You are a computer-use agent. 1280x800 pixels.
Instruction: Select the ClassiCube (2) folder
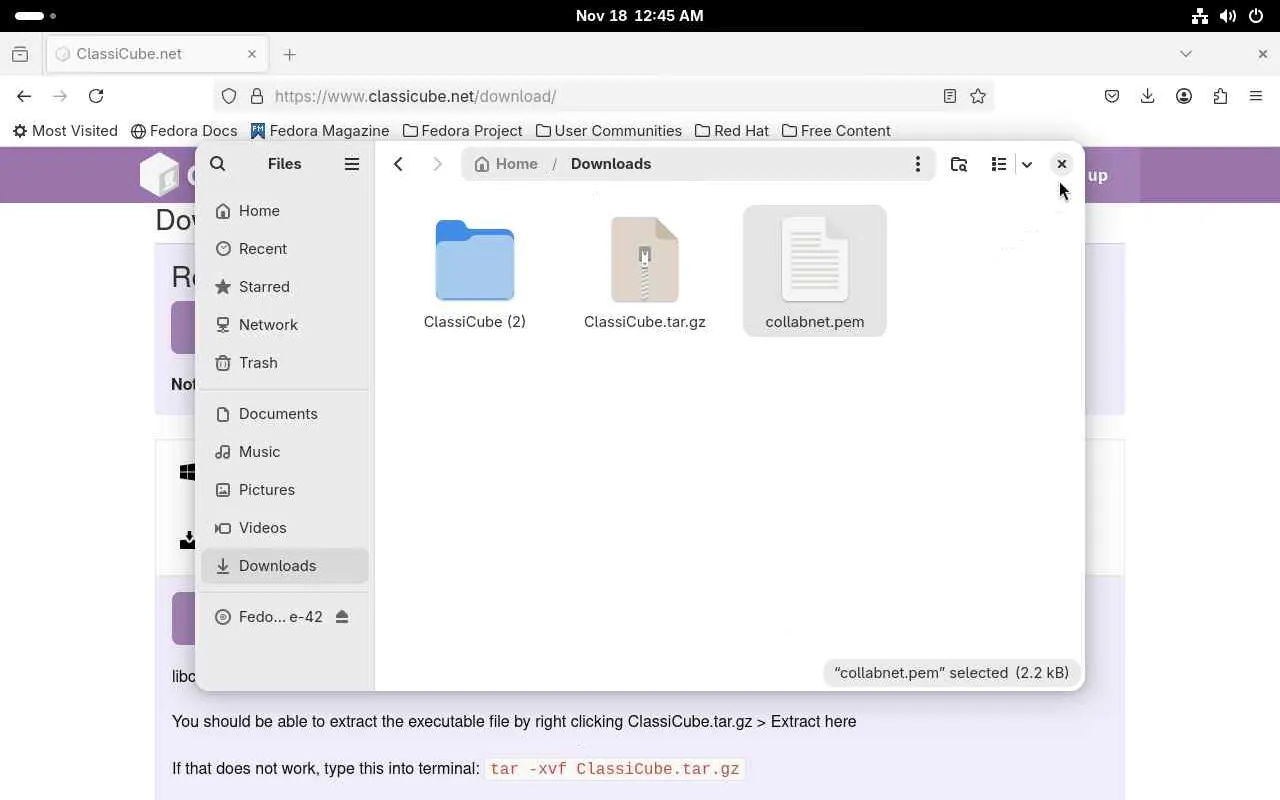475,271
